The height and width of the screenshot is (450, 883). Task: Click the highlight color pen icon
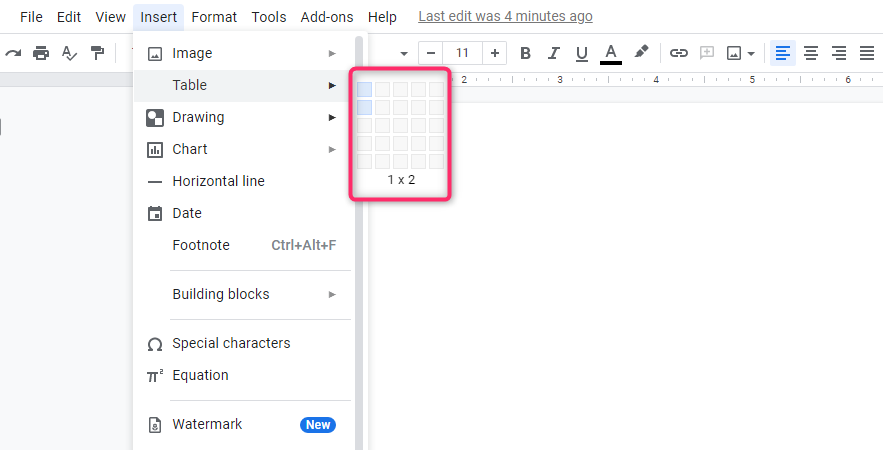pyautogui.click(x=641, y=52)
